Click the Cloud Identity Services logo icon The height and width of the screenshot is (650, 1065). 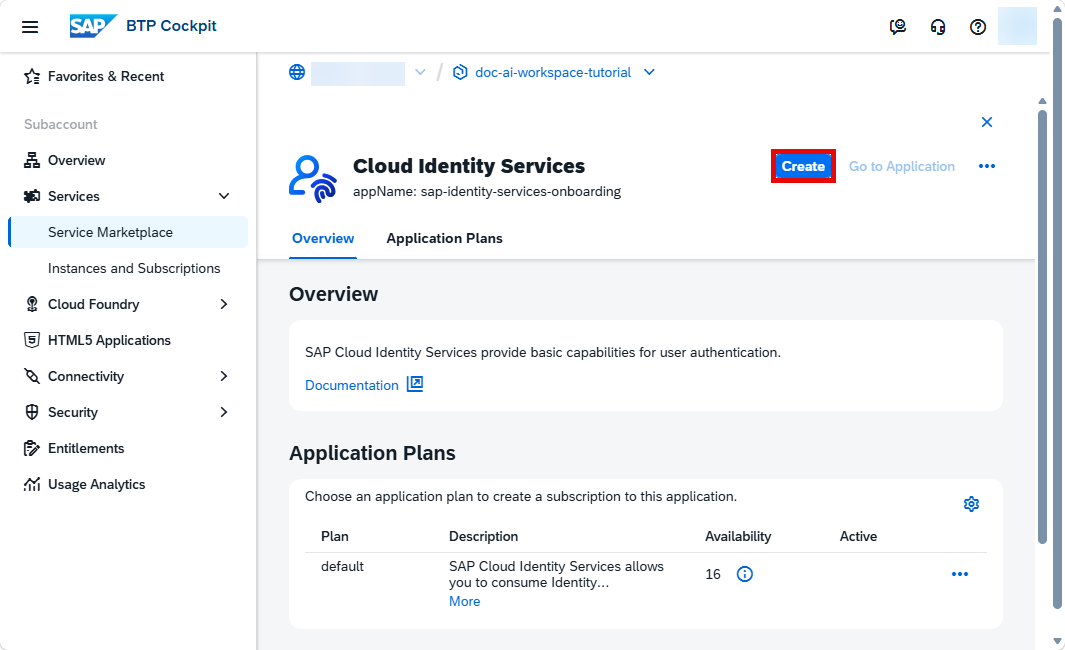click(312, 179)
